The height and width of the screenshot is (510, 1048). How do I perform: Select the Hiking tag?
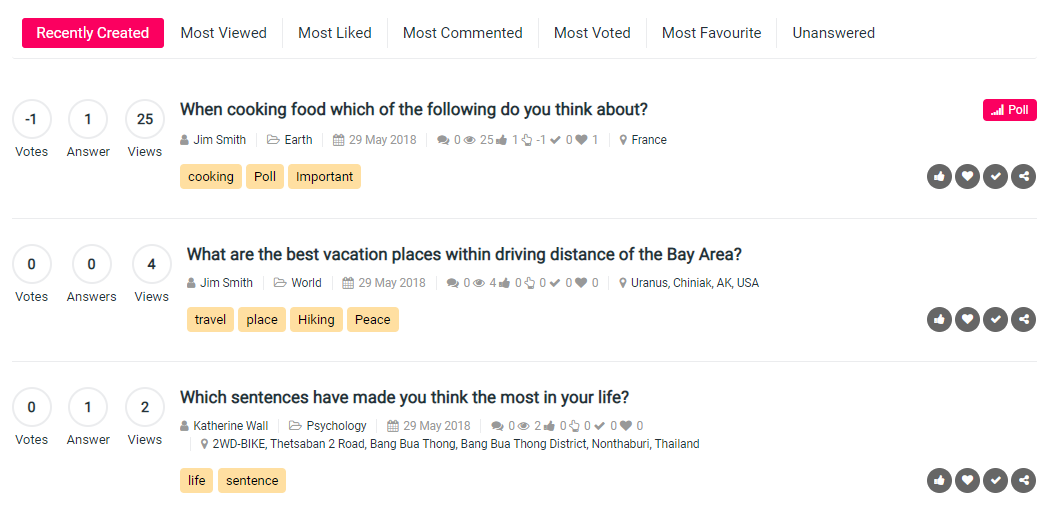click(x=316, y=320)
